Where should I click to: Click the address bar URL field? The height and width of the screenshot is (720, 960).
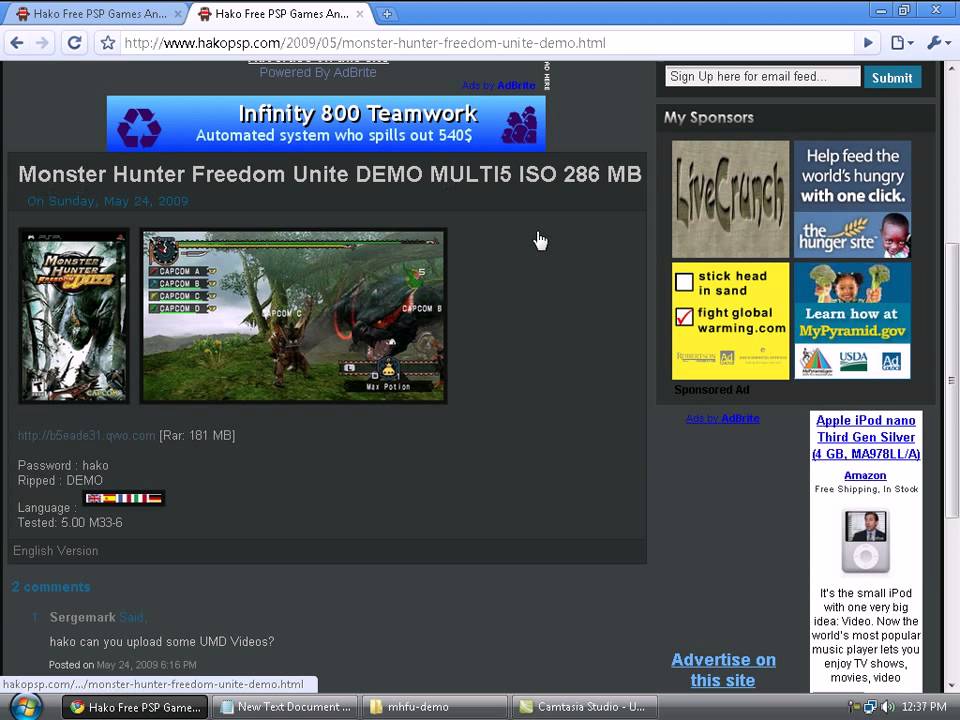coord(487,43)
